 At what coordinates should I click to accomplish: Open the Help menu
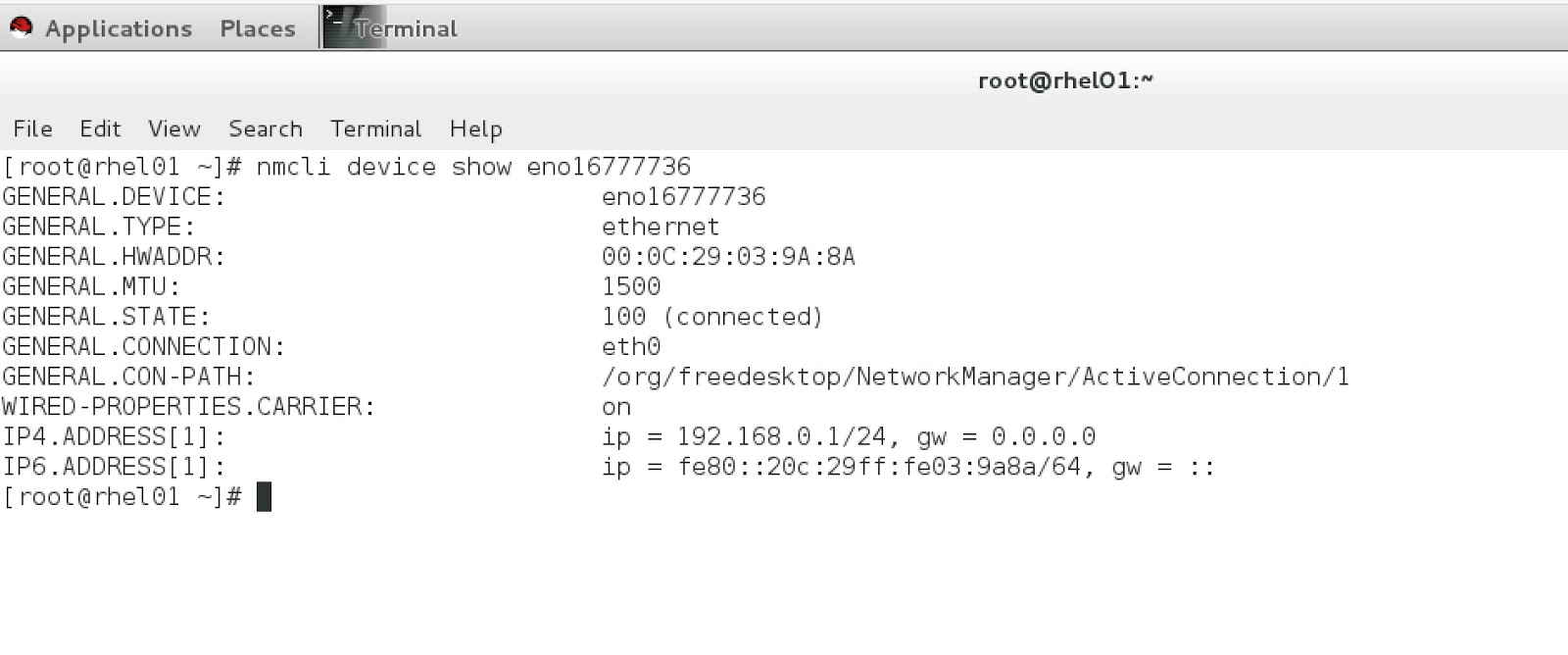pyautogui.click(x=475, y=128)
